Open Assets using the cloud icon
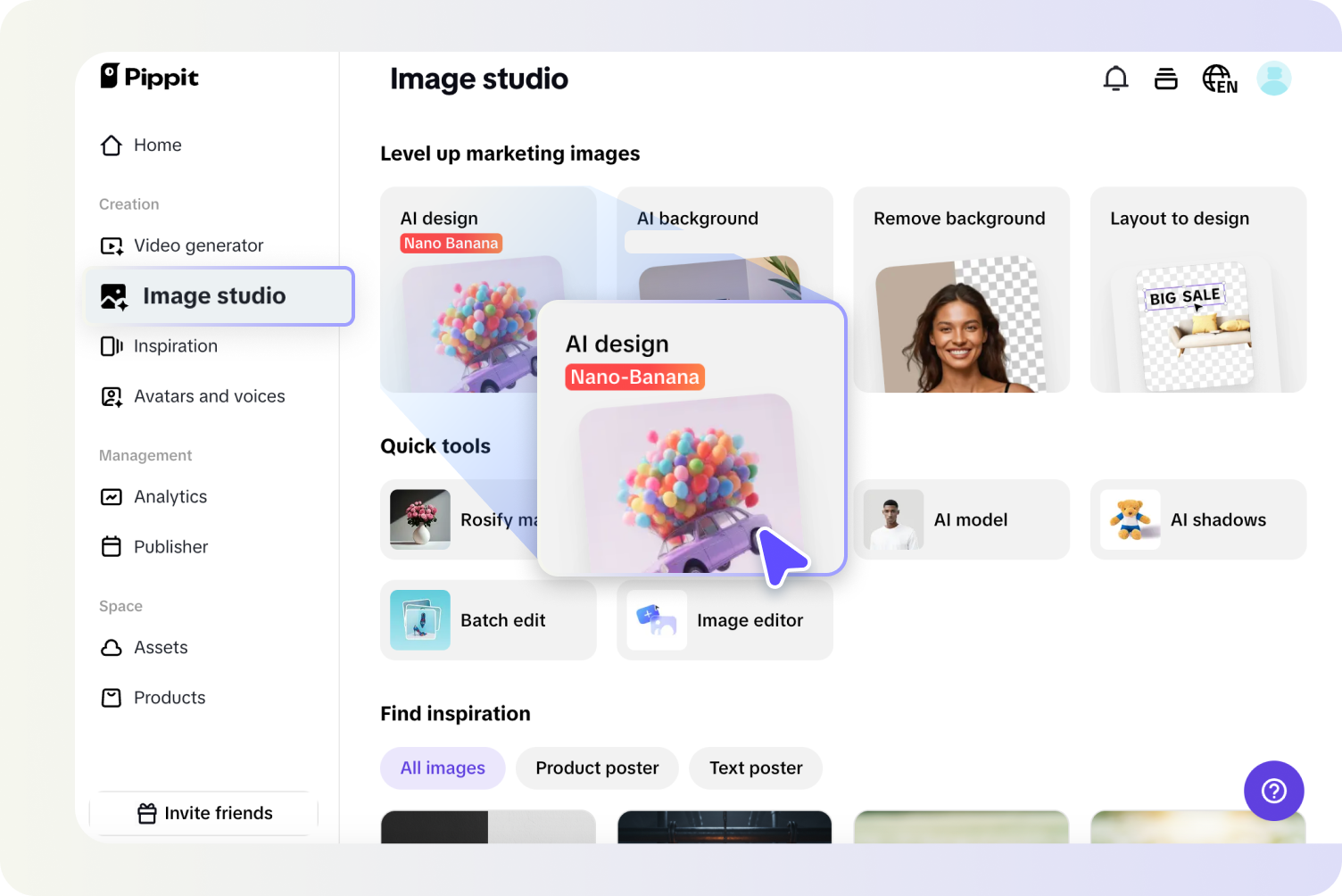Image resolution: width=1342 pixels, height=896 pixels. (111, 648)
